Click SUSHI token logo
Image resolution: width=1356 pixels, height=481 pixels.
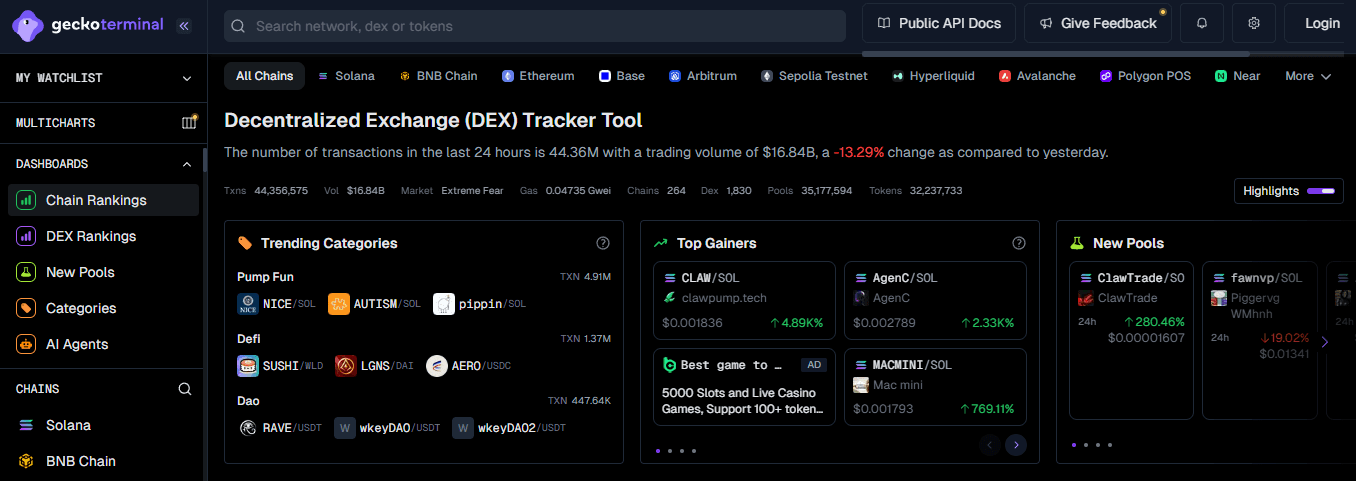coord(248,366)
